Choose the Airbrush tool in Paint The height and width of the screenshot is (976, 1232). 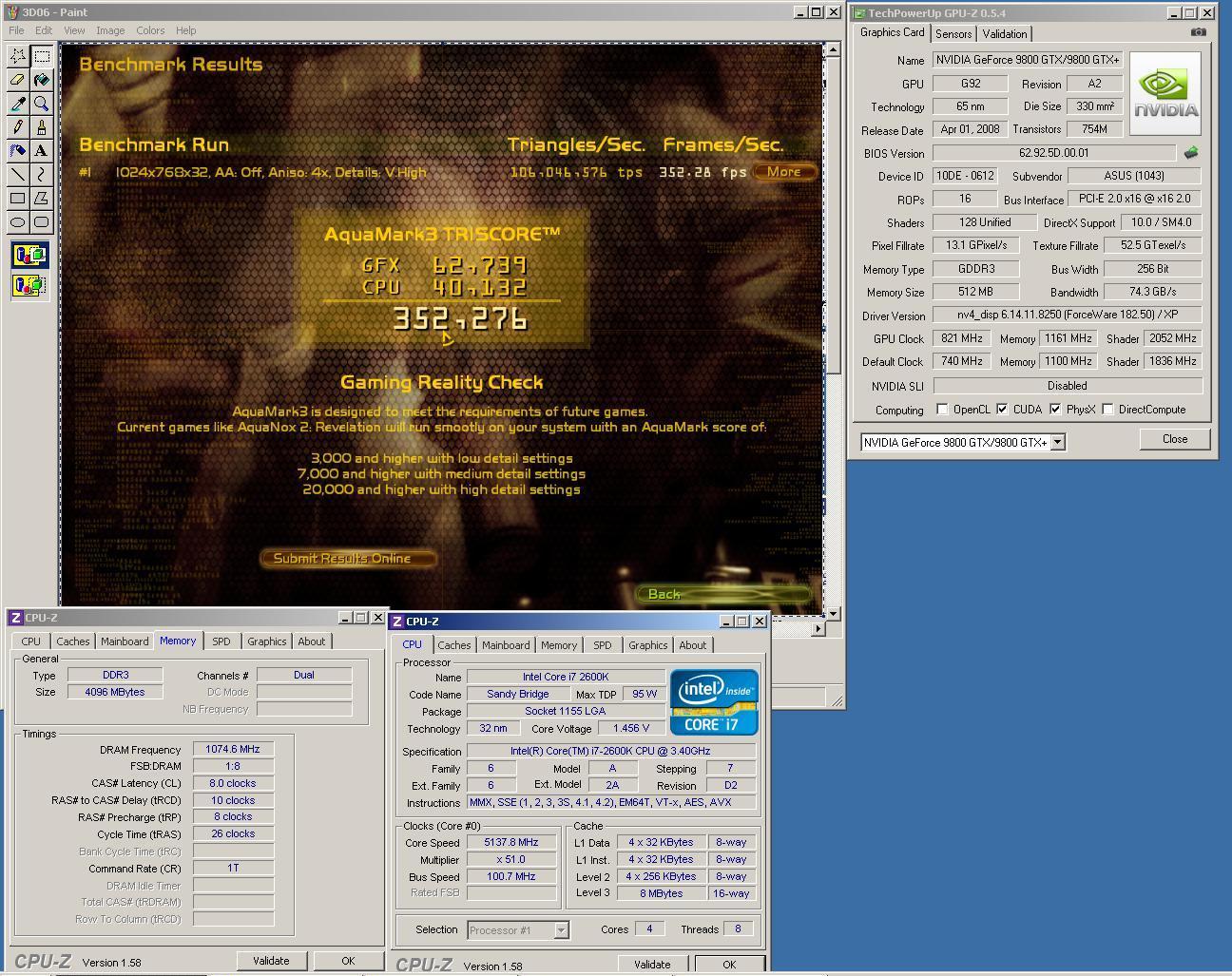18,151
